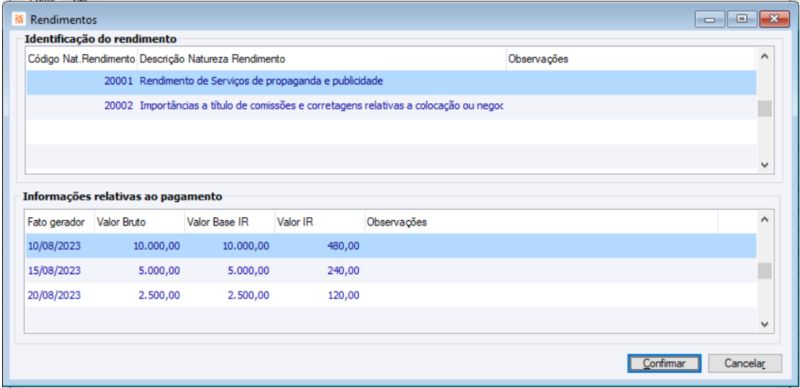
Task: Click Valor Base IR cell 10.000,00
Action: tap(229, 246)
